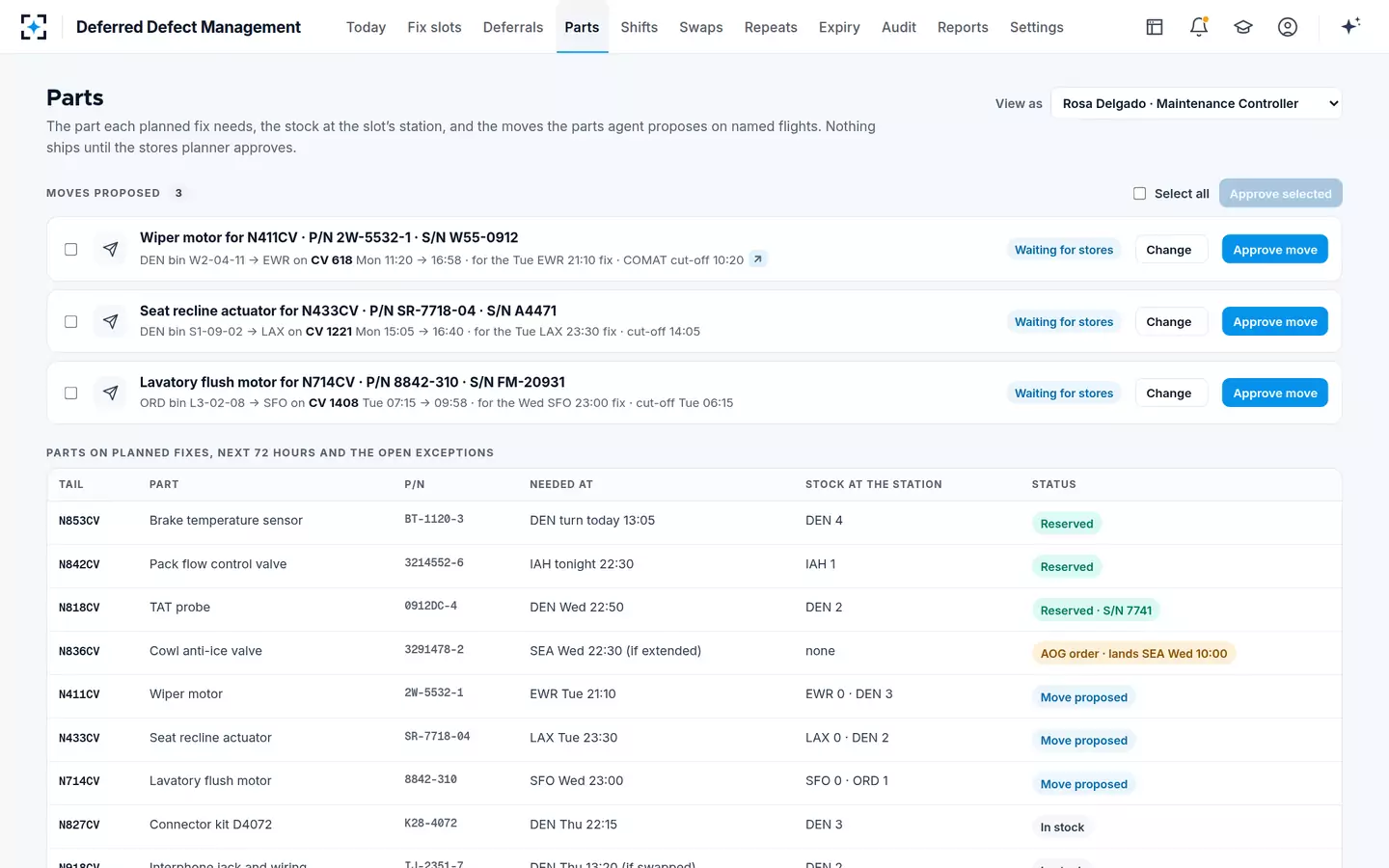
Task: Approve the seat recline actuator move
Action: tap(1275, 321)
